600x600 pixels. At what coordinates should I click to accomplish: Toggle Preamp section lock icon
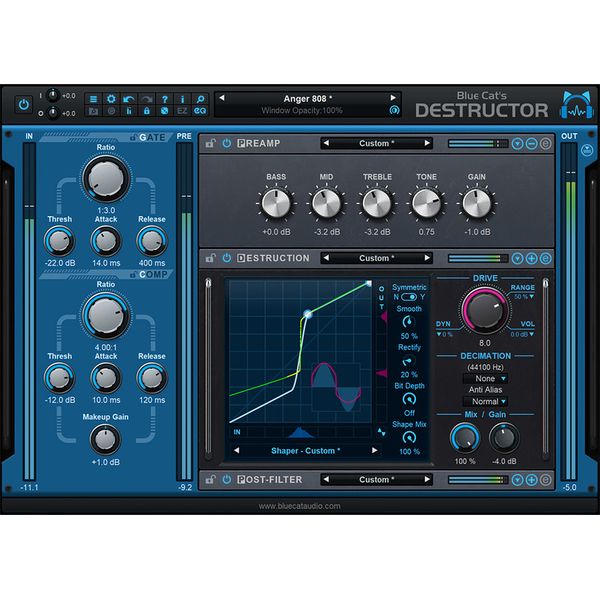(x=210, y=143)
